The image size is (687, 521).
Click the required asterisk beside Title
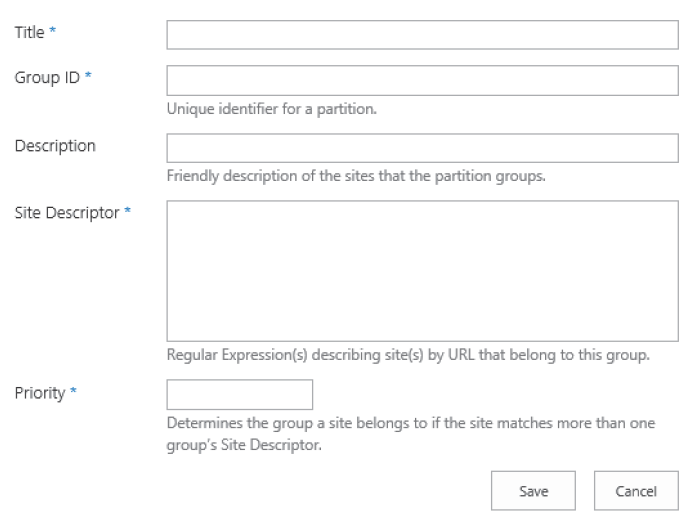[53, 34]
